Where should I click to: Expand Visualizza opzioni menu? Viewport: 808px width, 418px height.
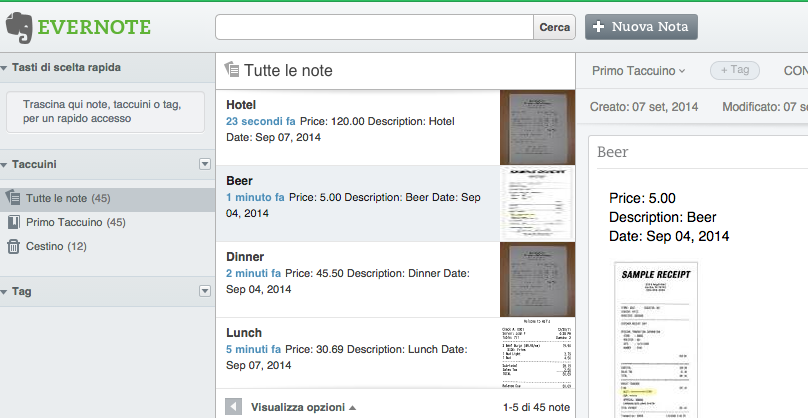click(x=303, y=407)
